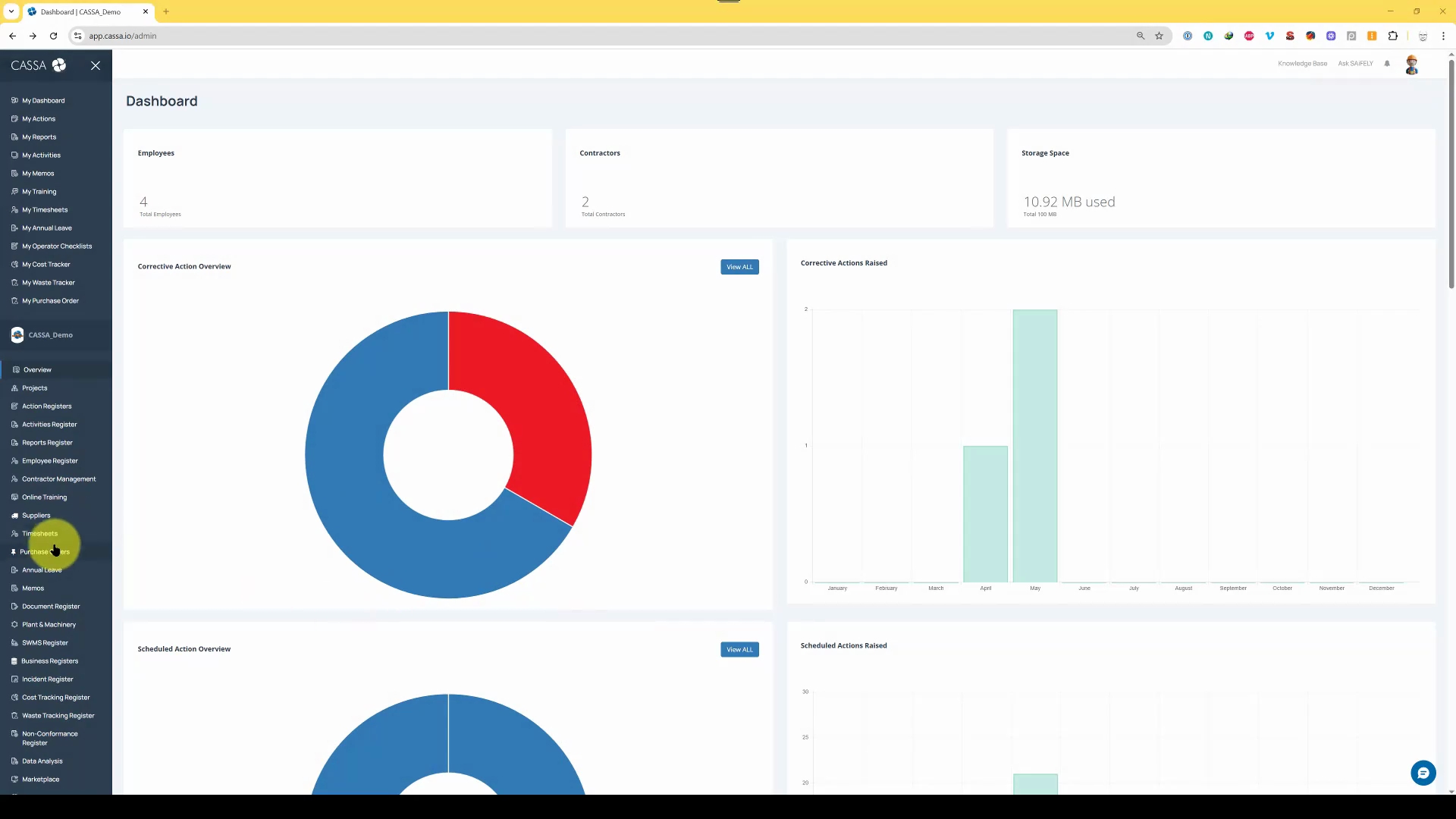1456x819 pixels.
Task: Open Chrome three-dot menu
Action: (x=1443, y=36)
